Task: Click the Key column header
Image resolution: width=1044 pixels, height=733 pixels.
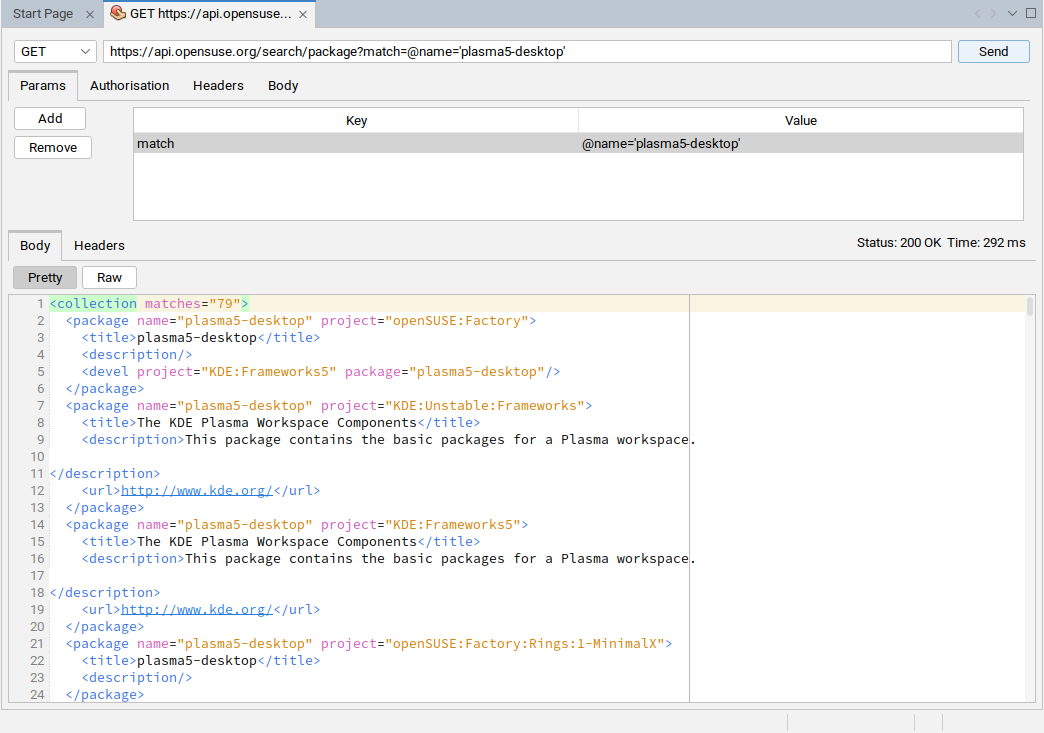Action: (356, 121)
